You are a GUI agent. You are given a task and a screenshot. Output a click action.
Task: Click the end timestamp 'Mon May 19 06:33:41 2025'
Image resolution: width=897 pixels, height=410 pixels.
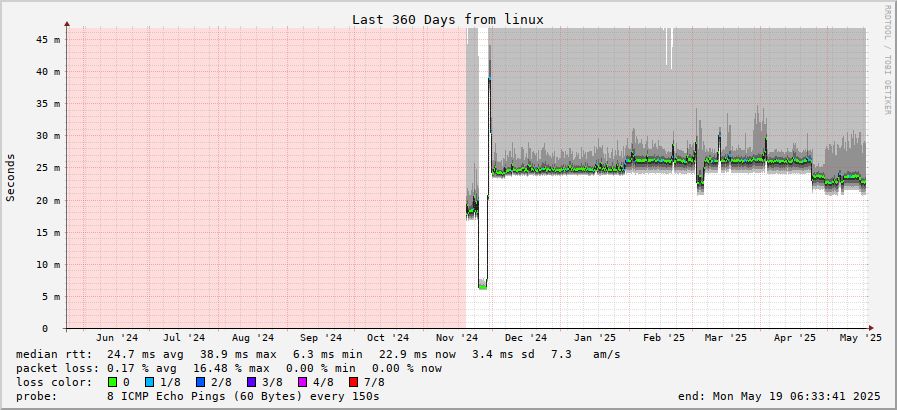tap(797, 396)
